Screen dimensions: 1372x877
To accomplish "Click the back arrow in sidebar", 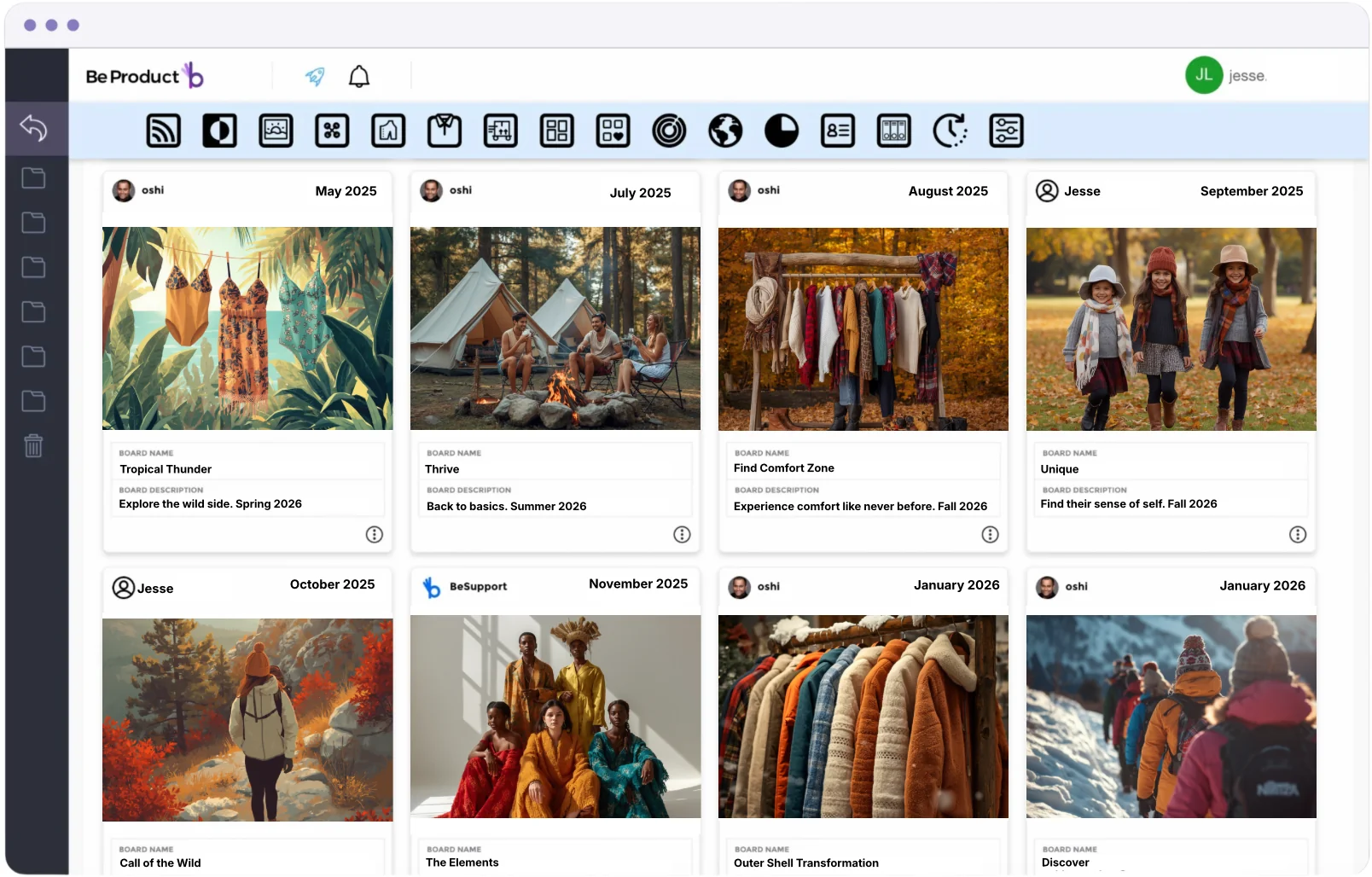I will pyautogui.click(x=33, y=128).
